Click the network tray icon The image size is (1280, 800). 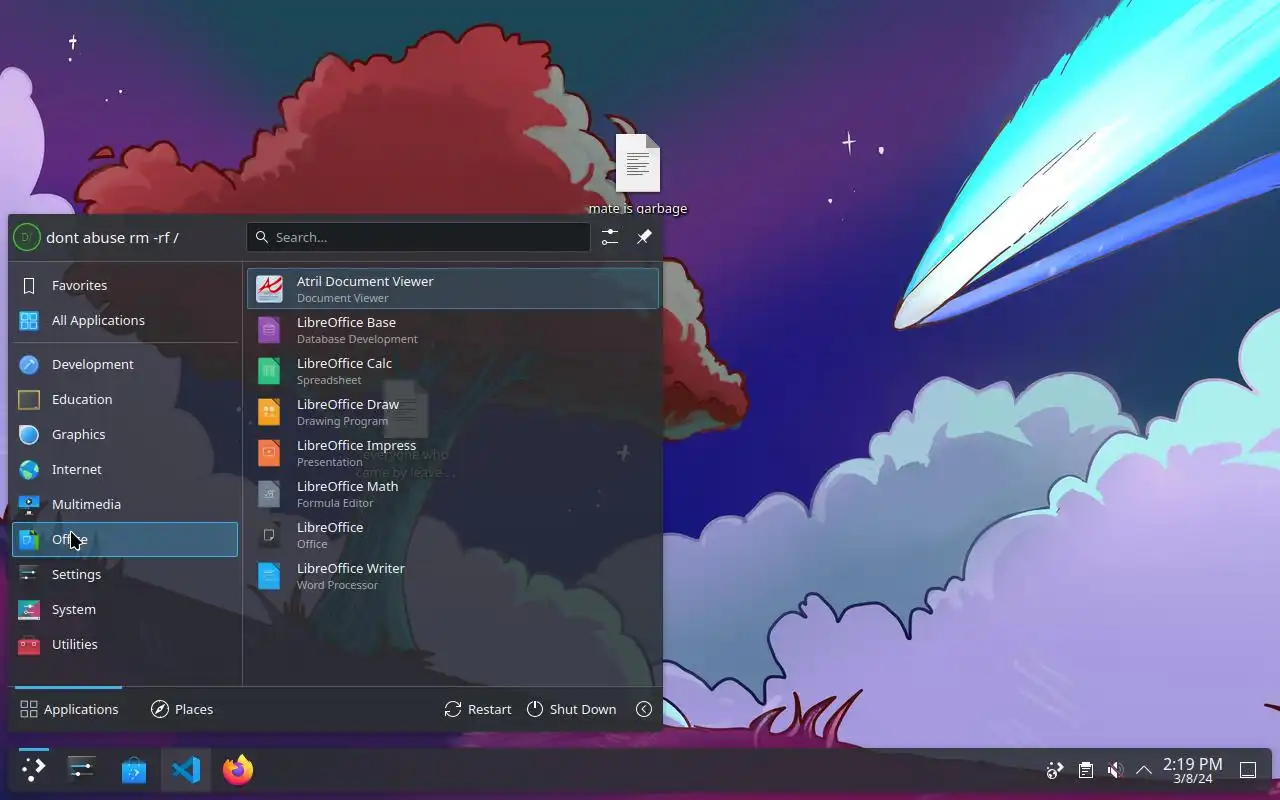tap(1054, 770)
